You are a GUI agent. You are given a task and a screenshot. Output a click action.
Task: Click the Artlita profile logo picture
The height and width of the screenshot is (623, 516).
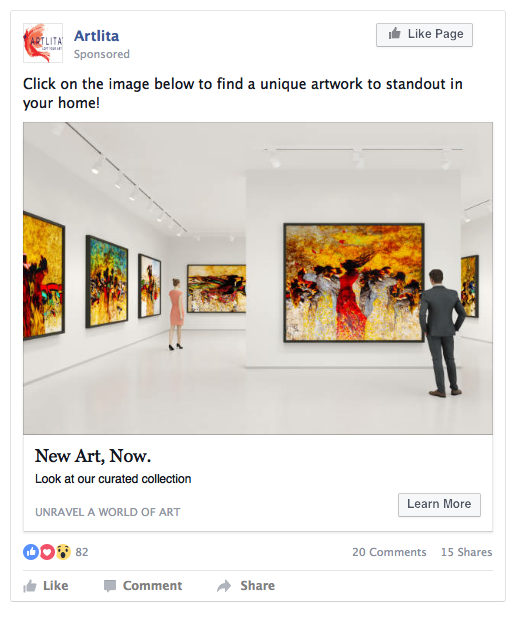(x=43, y=43)
